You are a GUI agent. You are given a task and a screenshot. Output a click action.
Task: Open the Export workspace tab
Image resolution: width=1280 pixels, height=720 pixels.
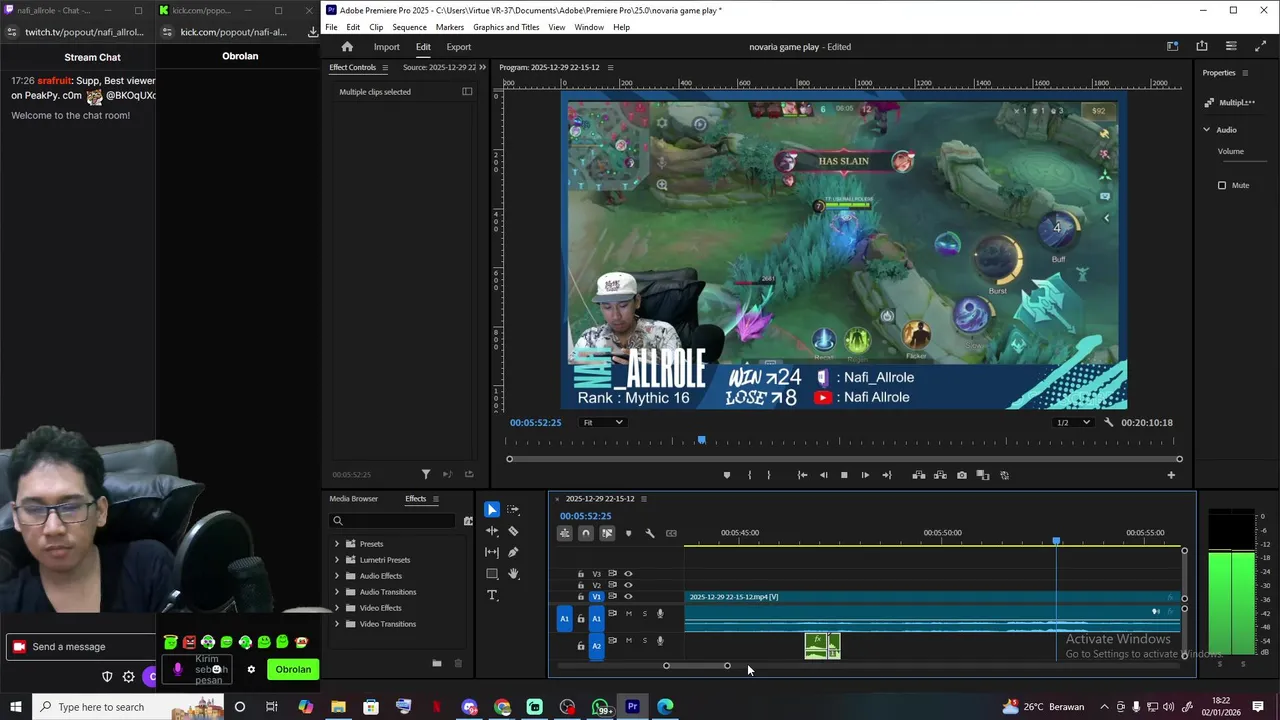tap(459, 47)
